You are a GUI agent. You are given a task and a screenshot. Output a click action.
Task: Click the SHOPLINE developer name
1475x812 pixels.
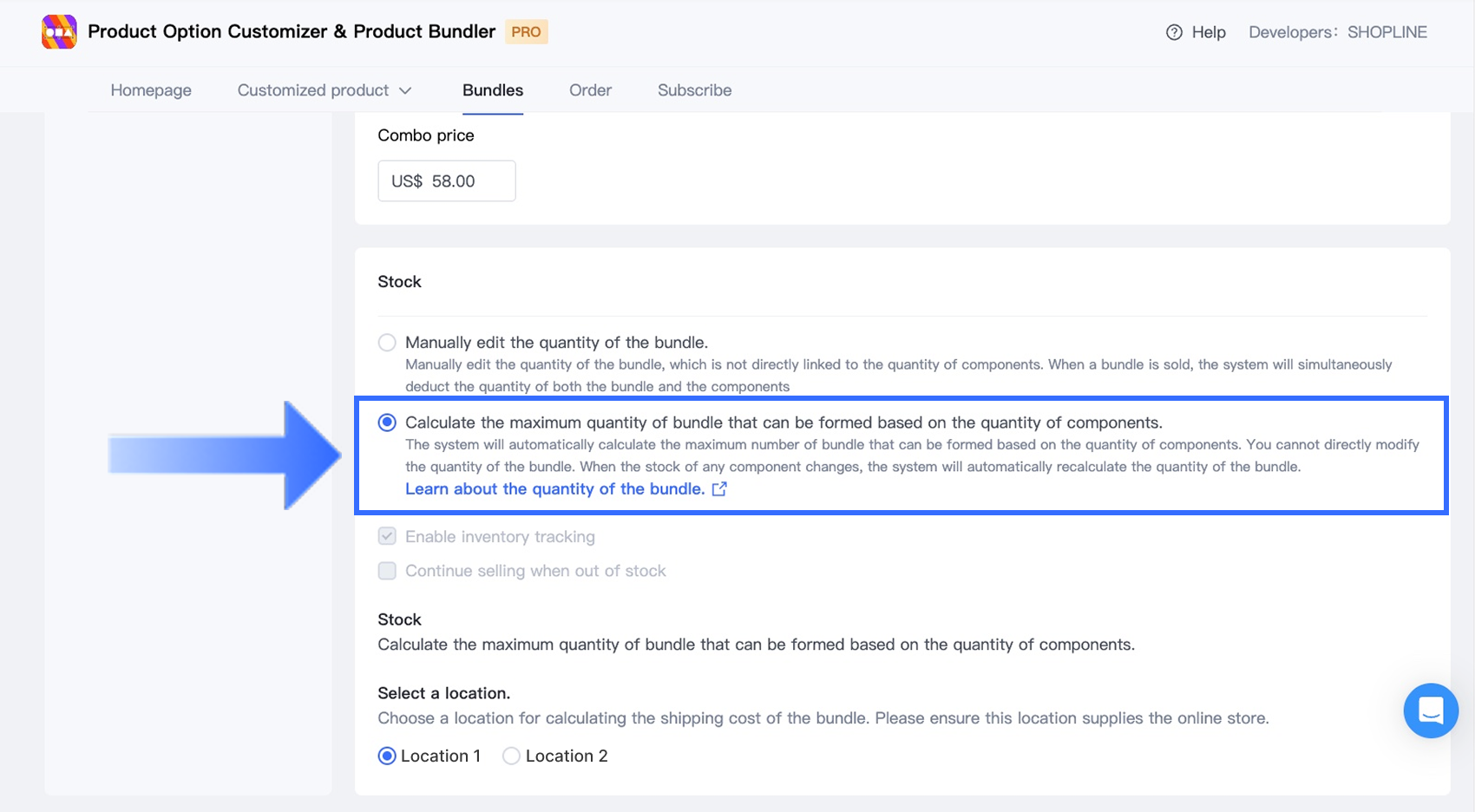point(1386,32)
